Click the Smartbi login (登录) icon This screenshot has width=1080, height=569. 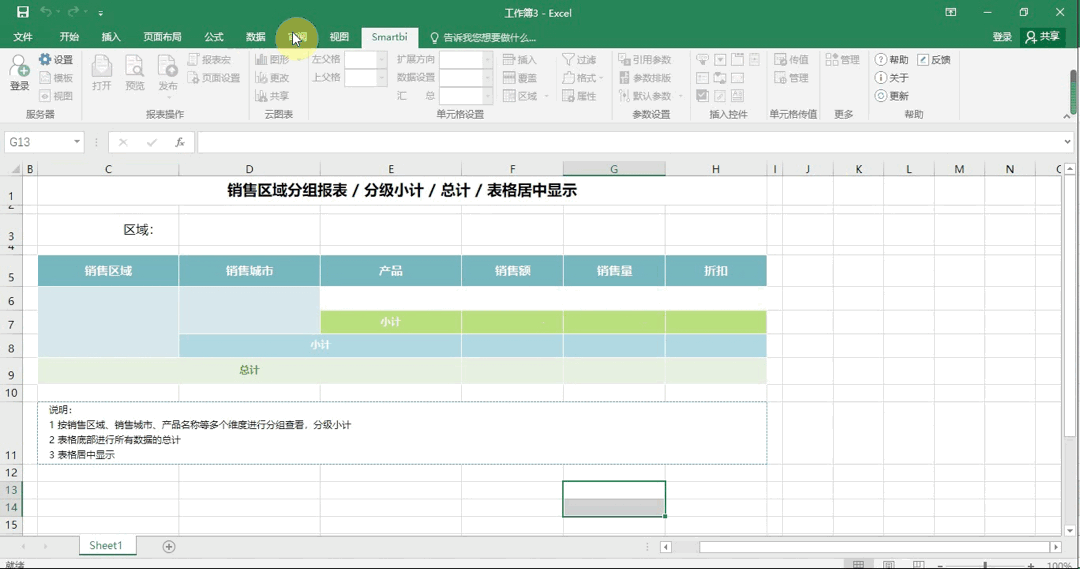pyautogui.click(x=19, y=70)
